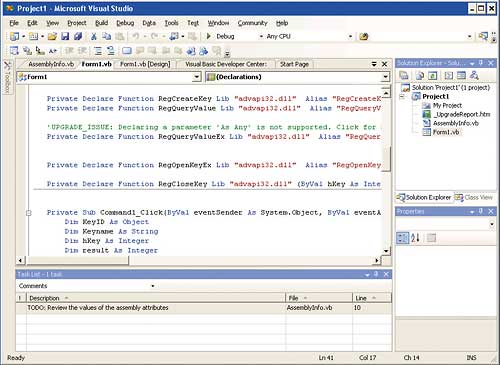Click Refresh icon in Solution Explorer toolbar
The image size is (500, 365).
click(x=432, y=76)
